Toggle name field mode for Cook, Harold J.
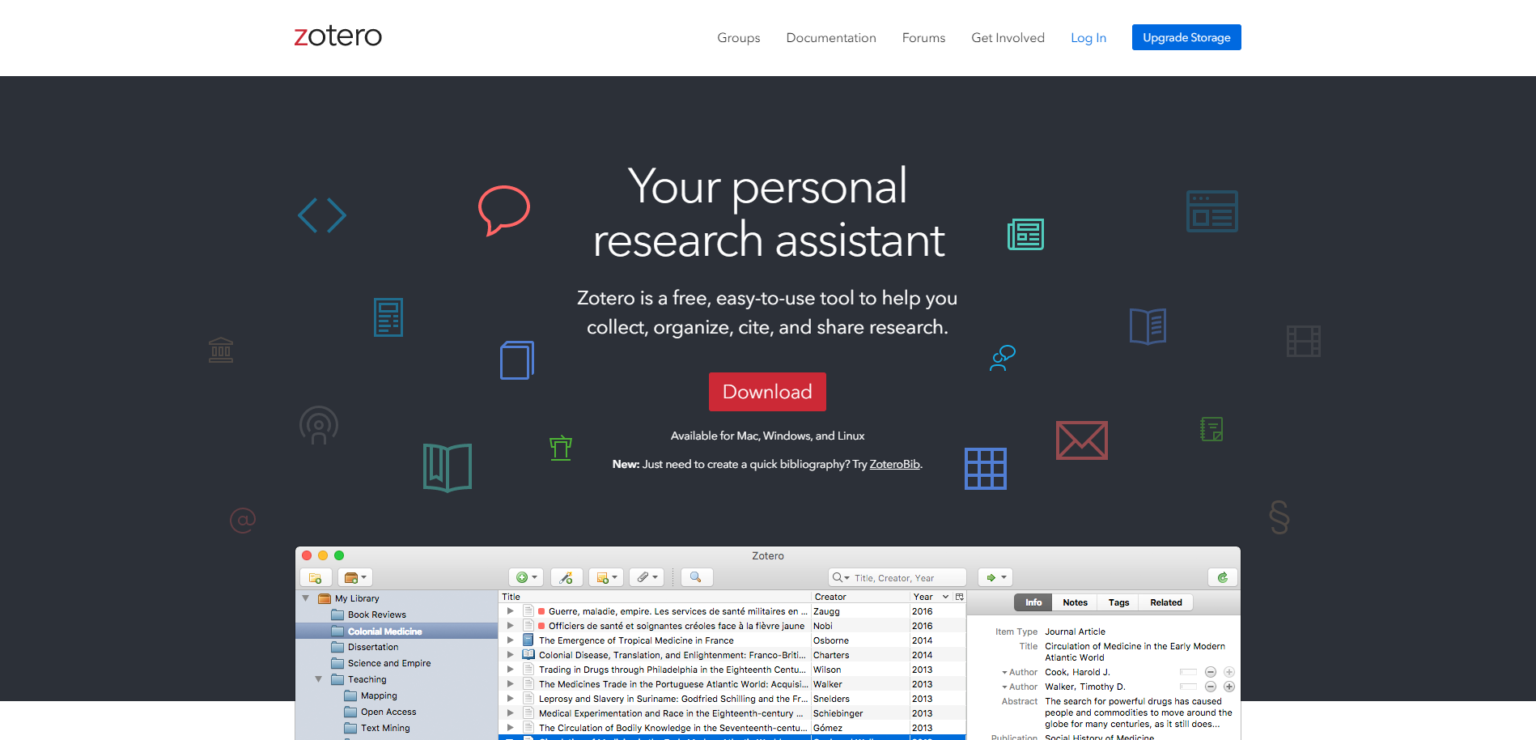This screenshot has width=1536, height=740. point(1188,672)
